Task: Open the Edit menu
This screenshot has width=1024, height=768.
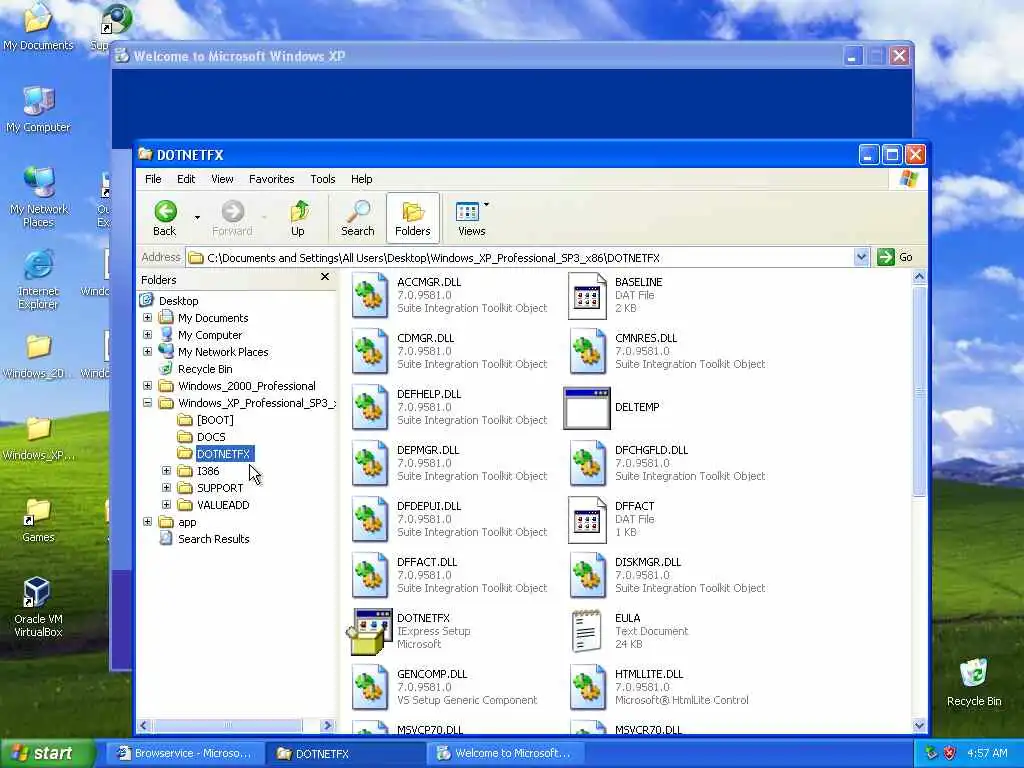Action: click(x=186, y=179)
